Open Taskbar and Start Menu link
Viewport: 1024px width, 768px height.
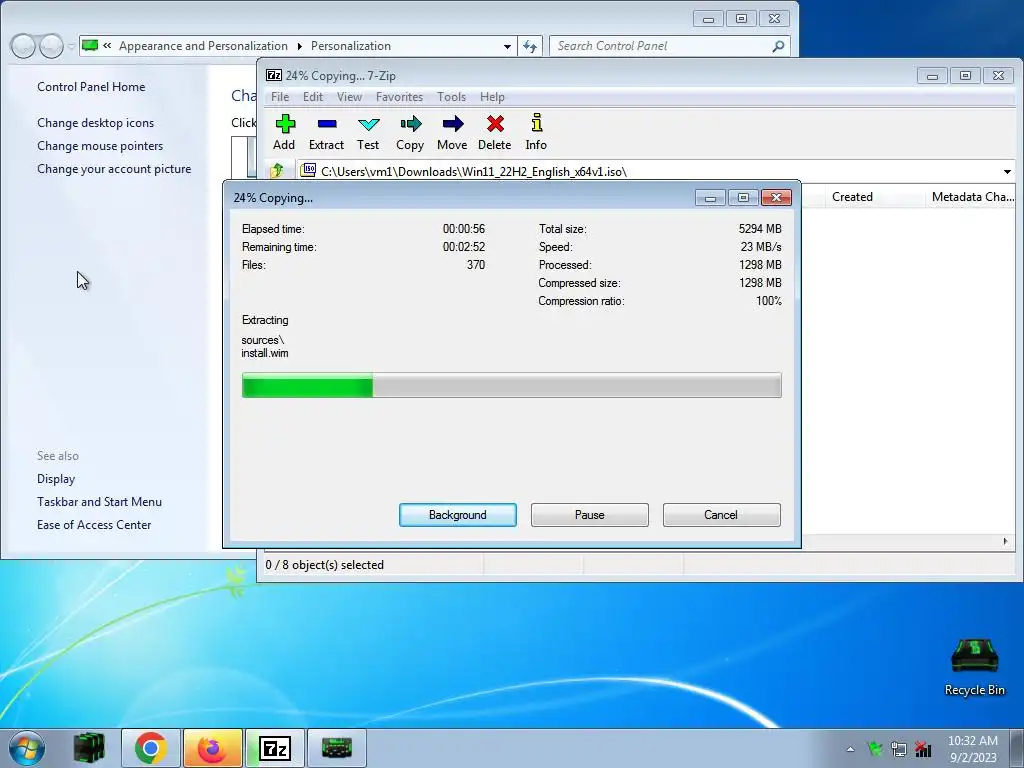(99, 502)
